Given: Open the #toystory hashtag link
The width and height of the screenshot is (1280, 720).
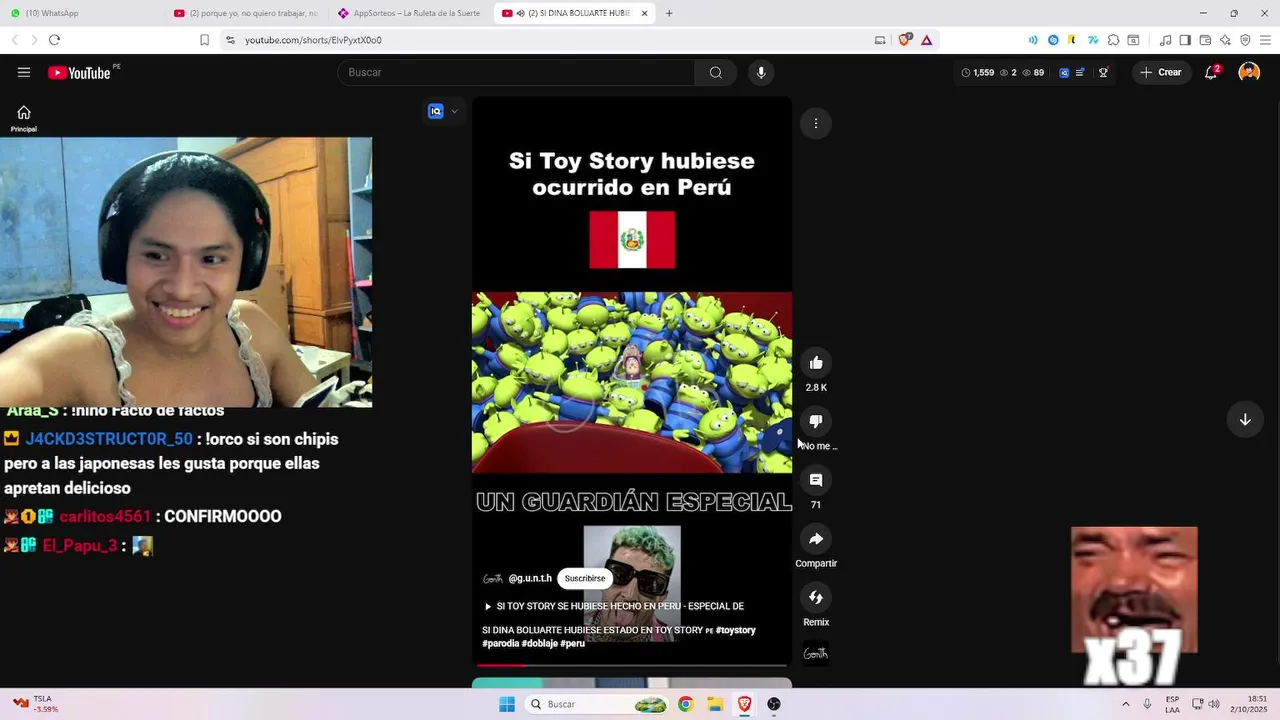Looking at the screenshot, I should (736, 630).
